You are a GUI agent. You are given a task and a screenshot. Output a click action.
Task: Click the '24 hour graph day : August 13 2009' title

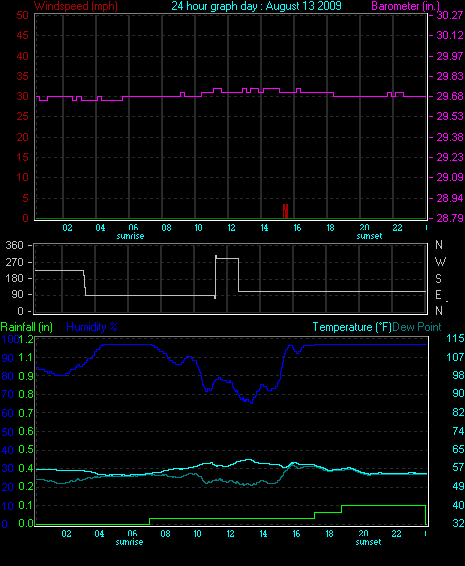click(256, 6)
